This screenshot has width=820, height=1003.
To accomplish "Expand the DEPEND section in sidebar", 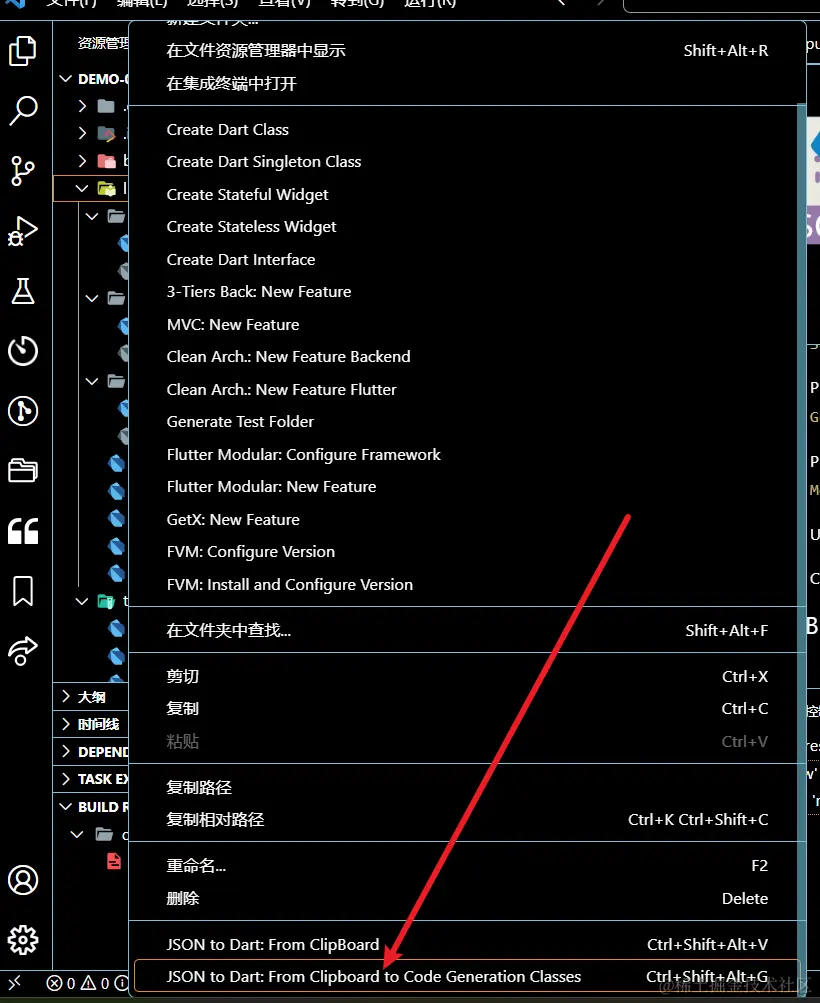I will 91,752.
